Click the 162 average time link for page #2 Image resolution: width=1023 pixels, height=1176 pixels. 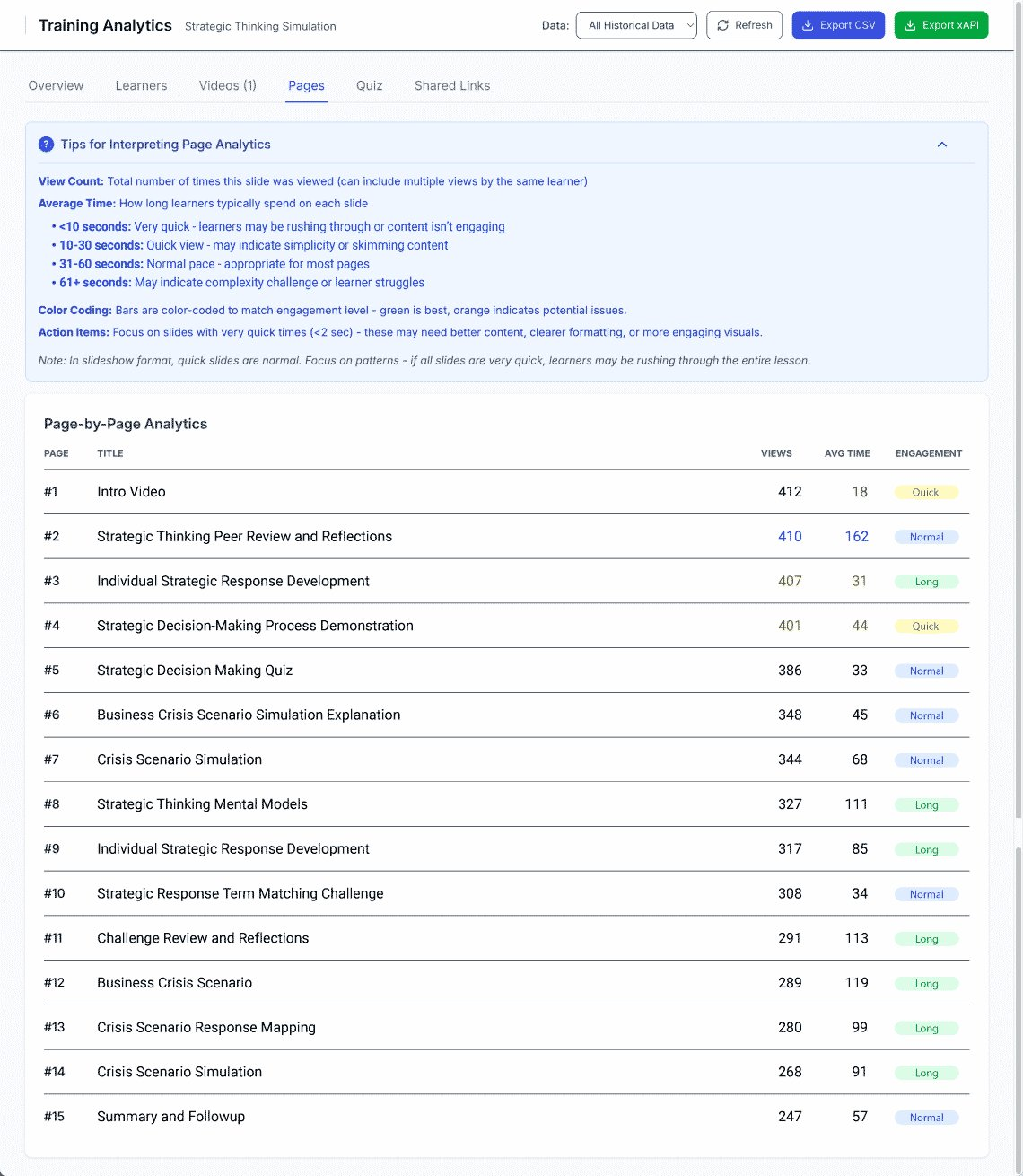coord(857,536)
